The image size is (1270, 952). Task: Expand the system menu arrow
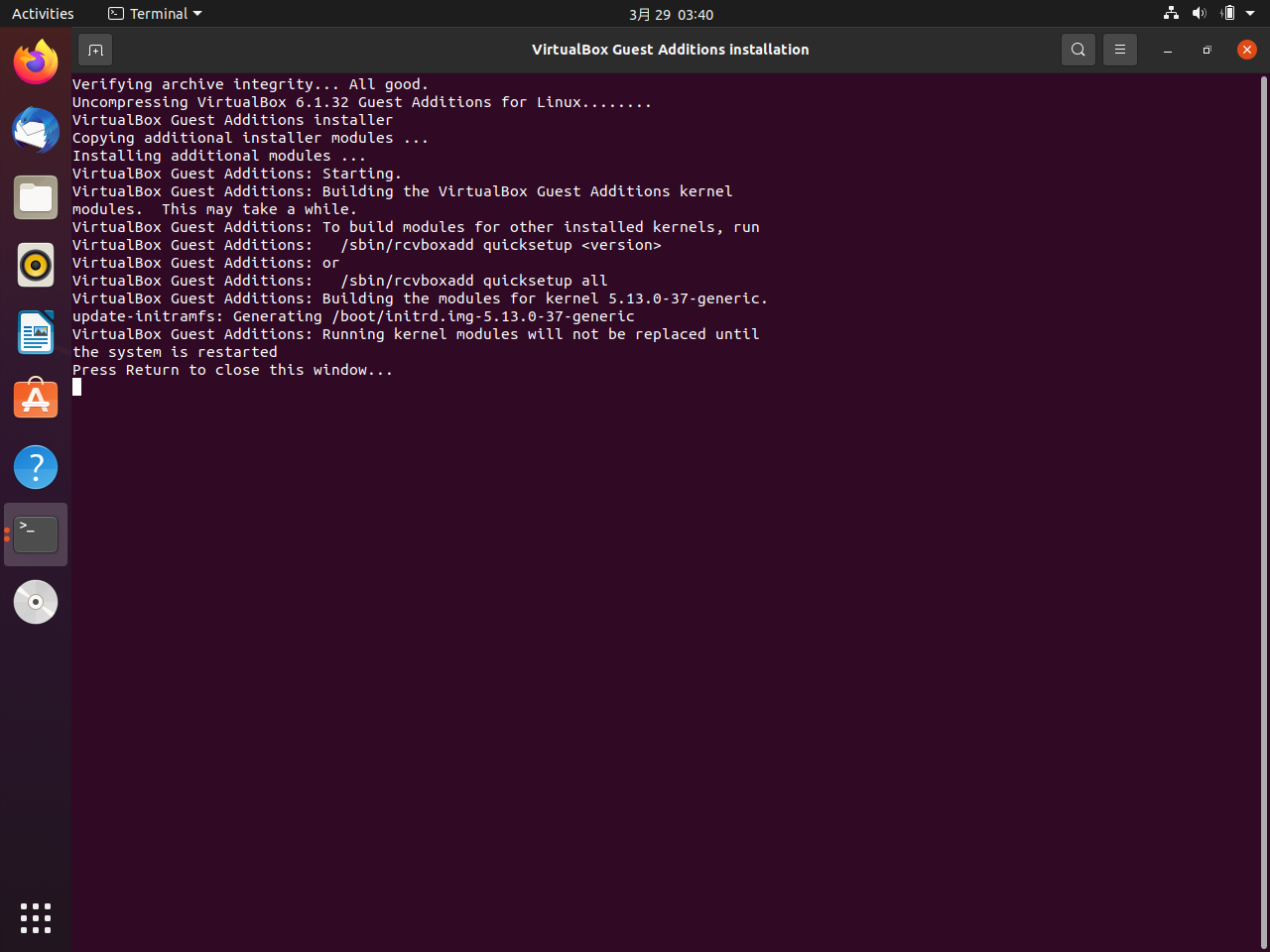pyautogui.click(x=1250, y=14)
